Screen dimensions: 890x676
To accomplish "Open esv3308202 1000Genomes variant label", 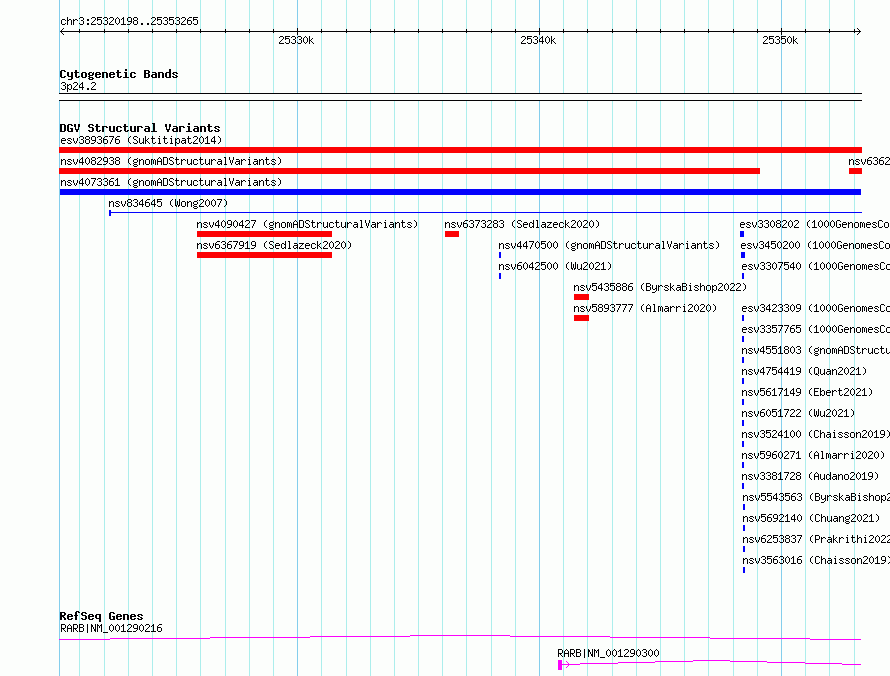I will pyautogui.click(x=815, y=224).
